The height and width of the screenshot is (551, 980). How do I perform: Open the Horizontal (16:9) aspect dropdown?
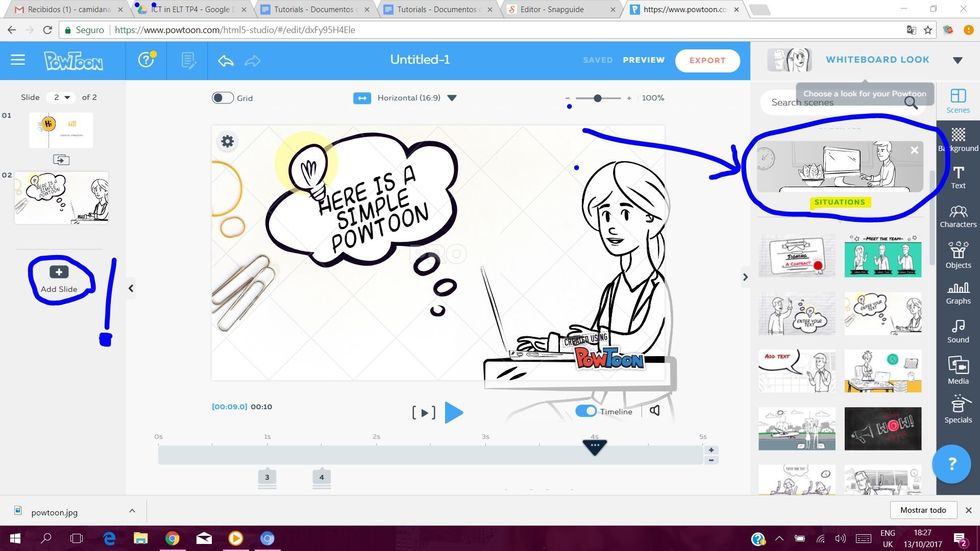(414, 98)
